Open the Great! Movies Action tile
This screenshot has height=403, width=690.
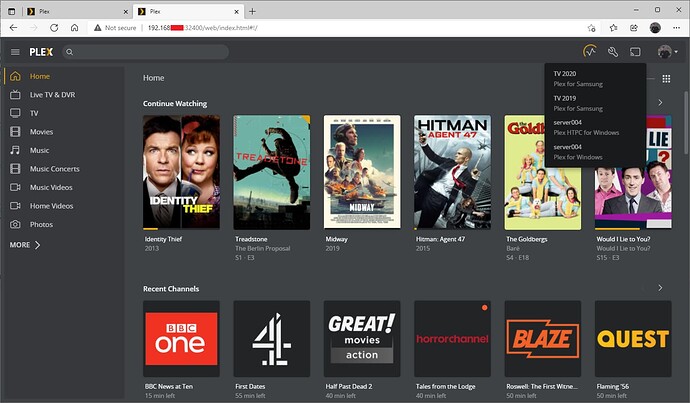point(362,339)
